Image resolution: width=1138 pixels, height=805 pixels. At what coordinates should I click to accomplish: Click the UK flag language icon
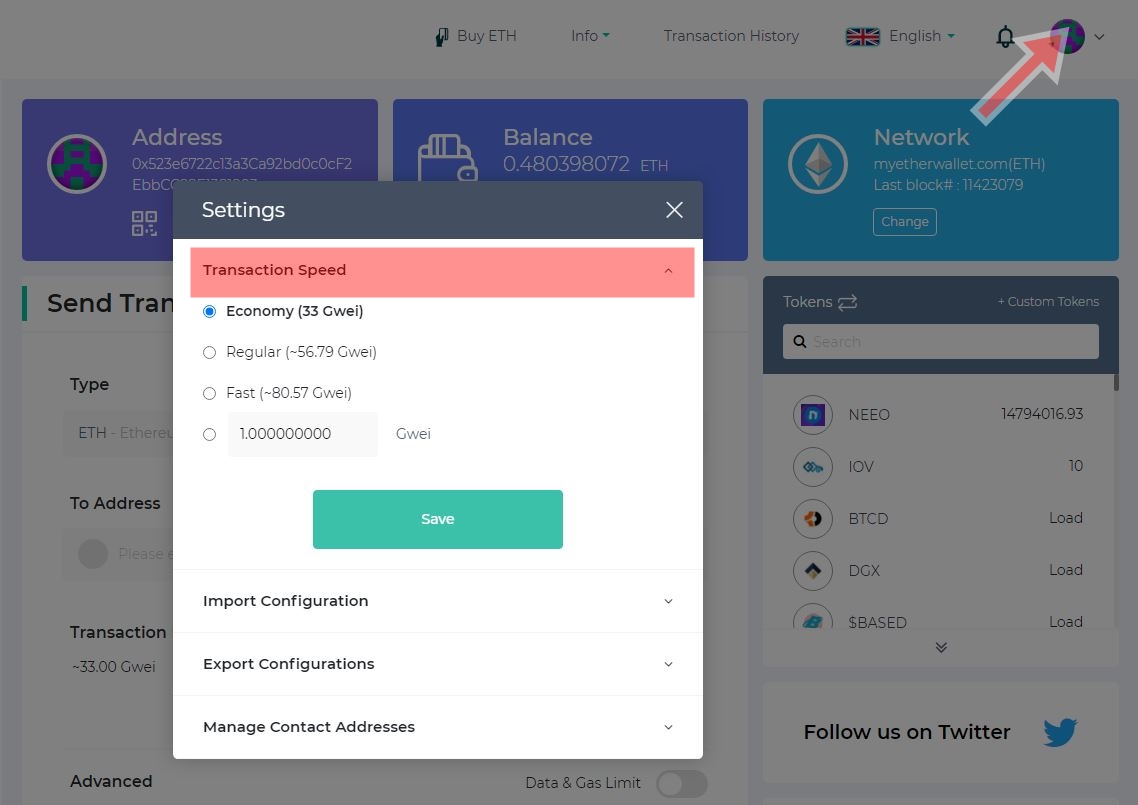click(x=863, y=36)
